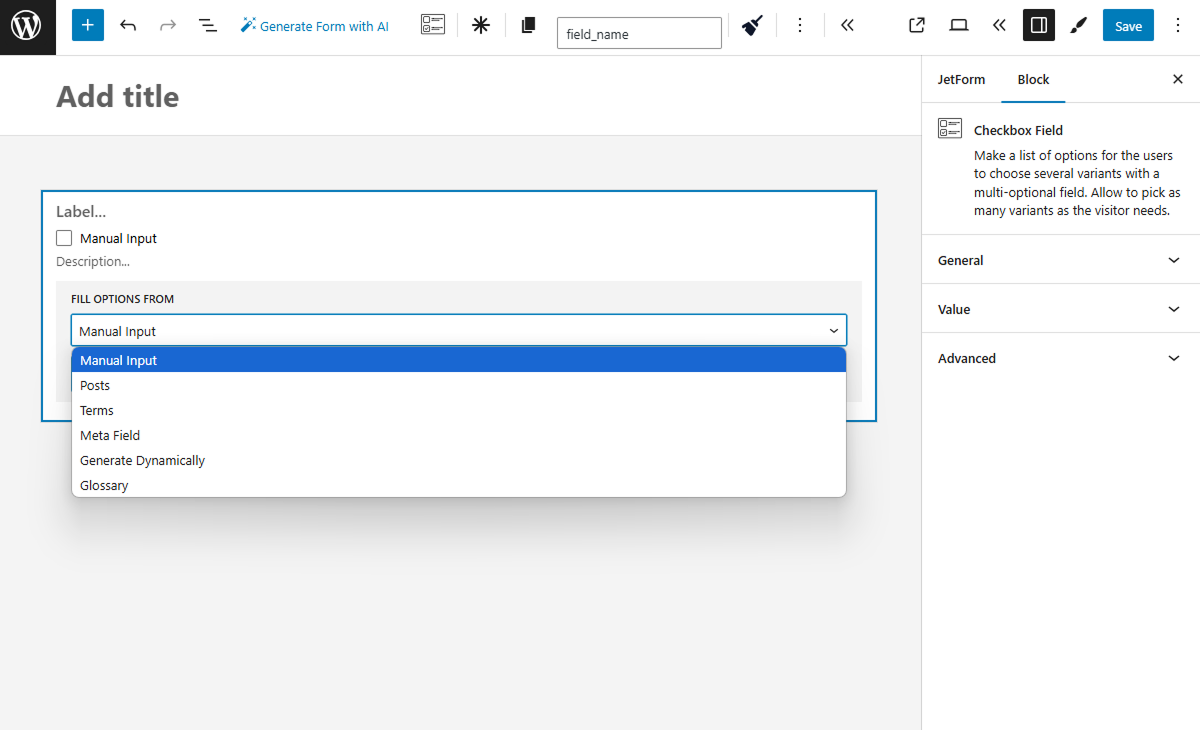This screenshot has height=730, width=1200.
Task: Select Generate Dynamically option
Action: pos(459,460)
